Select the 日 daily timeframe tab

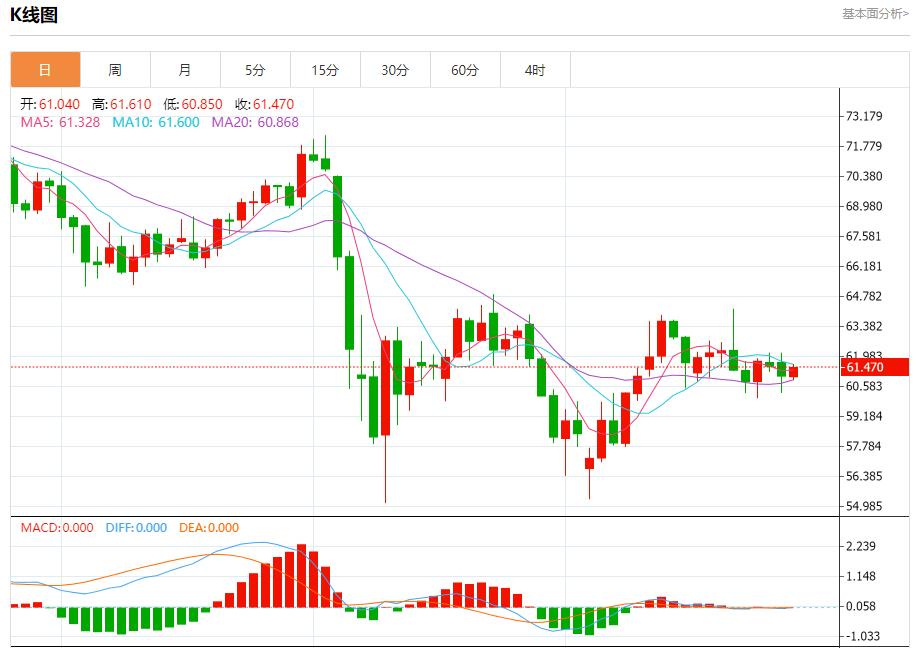click(x=45, y=70)
